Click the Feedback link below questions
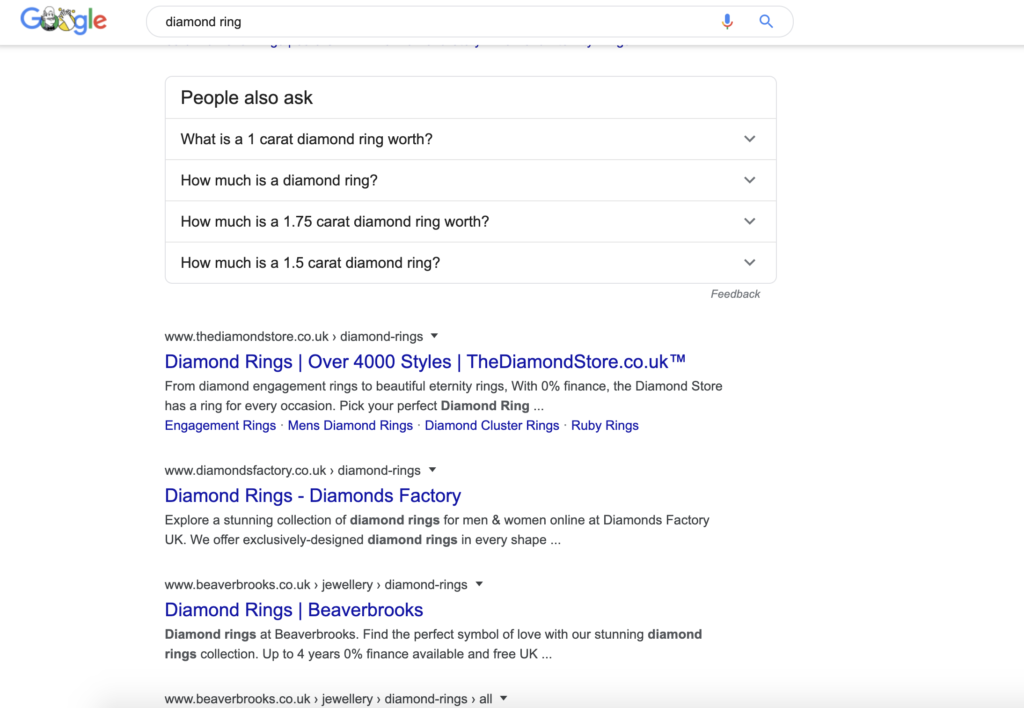Screen dimensions: 1024x708 [735, 294]
